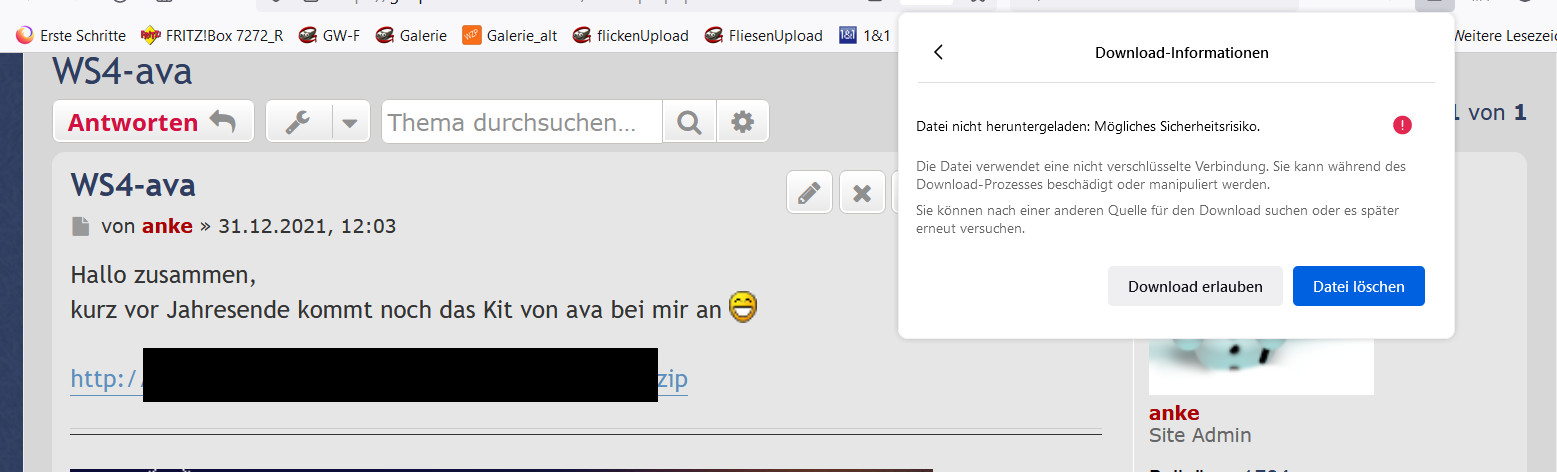Screen dimensions: 1557x472
Task: Open the Erste Schritte bookmark
Action: point(72,35)
